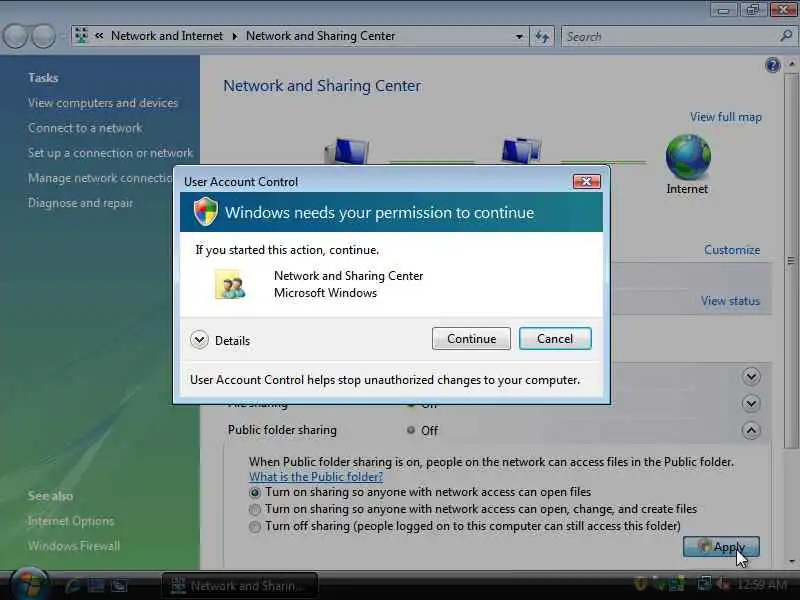The image size is (800, 600).
Task: Click this computer icon in network map
Action: click(346, 151)
